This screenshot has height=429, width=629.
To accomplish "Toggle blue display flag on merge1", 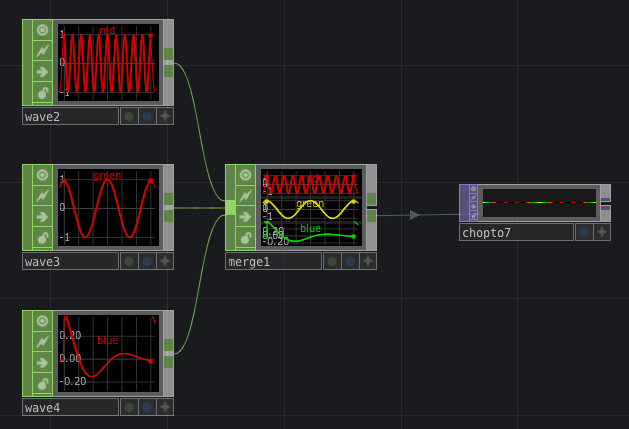I will (350, 261).
